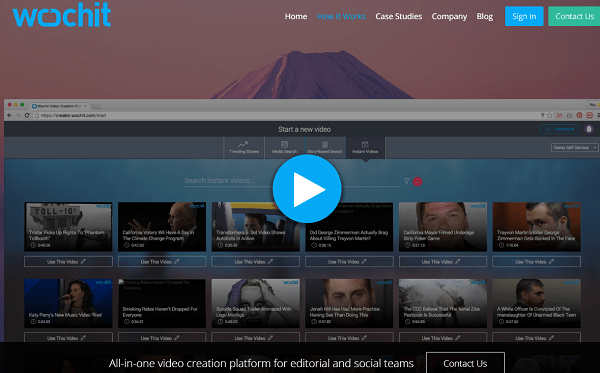Click the red round icon next to filter

tap(417, 182)
